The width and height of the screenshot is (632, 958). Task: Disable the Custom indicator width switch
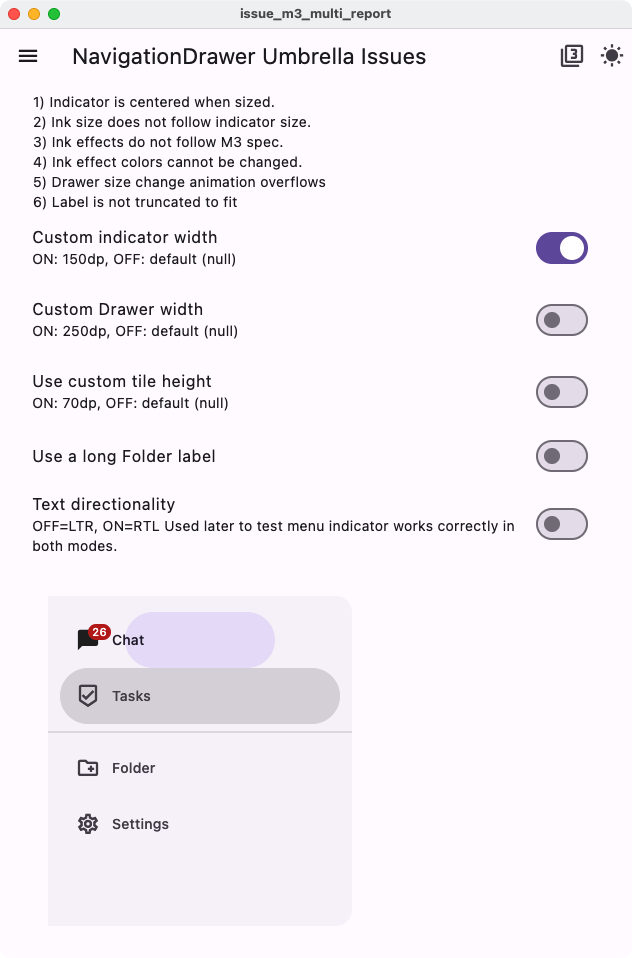(x=561, y=247)
